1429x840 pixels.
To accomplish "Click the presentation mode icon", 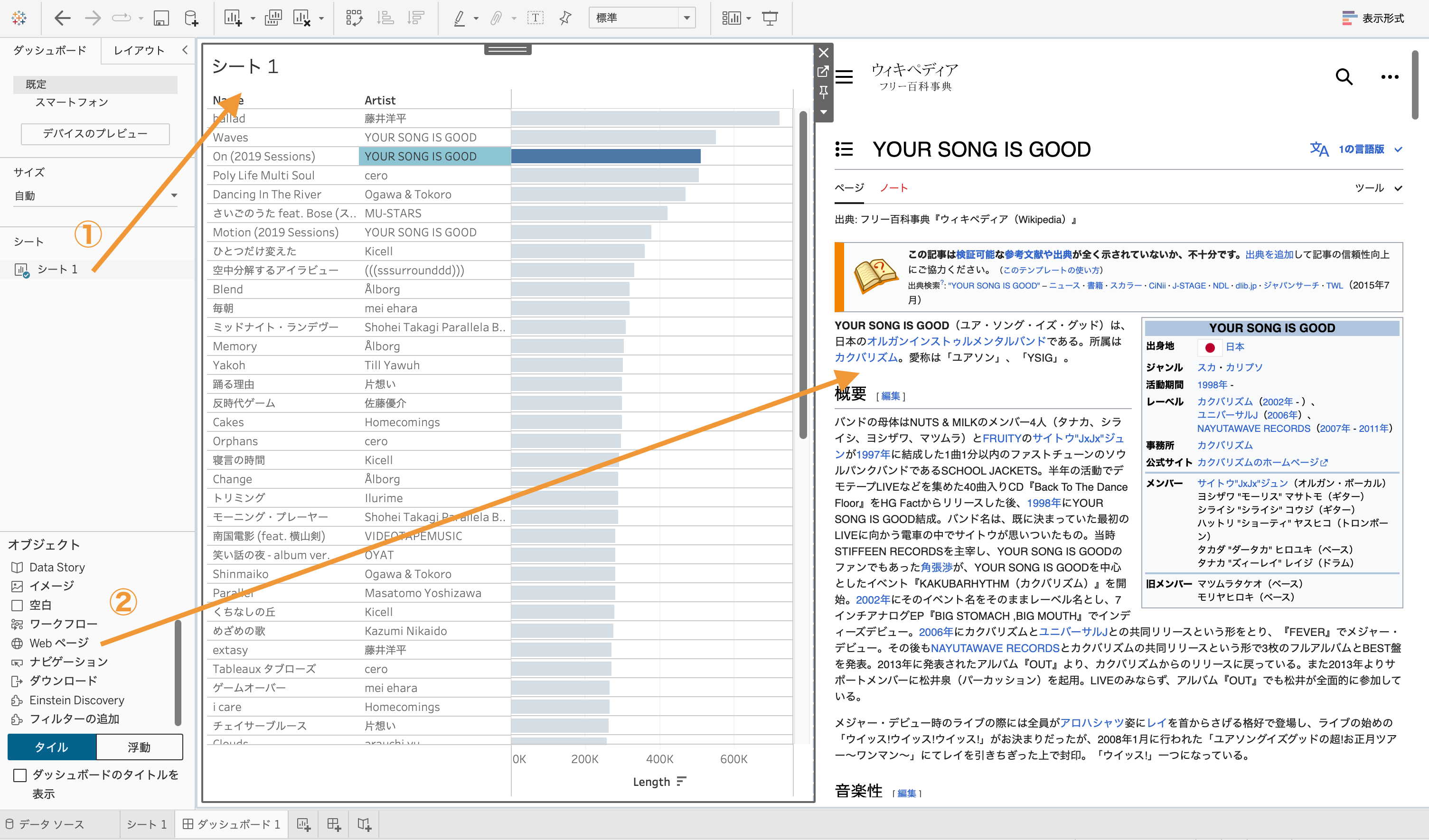I will pos(770,18).
